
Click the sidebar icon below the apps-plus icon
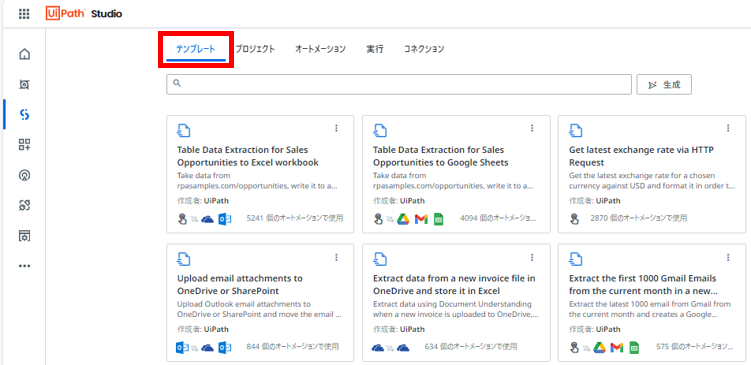tap(24, 175)
